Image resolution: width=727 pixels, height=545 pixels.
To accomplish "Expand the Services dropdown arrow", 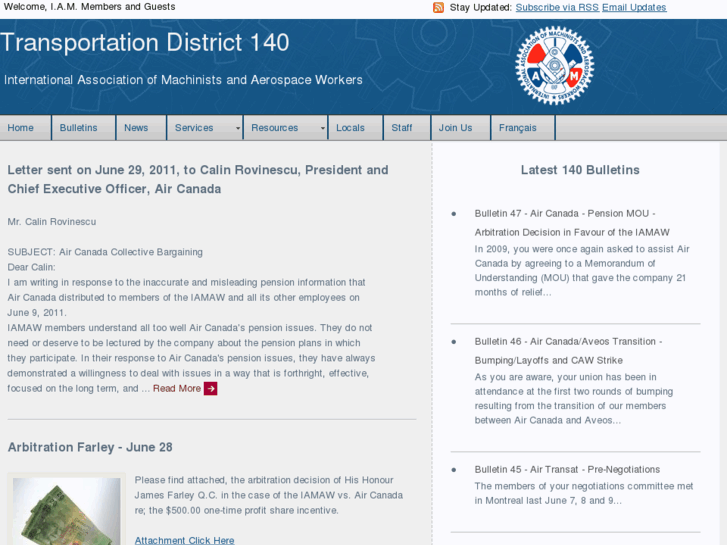I will pos(238,128).
